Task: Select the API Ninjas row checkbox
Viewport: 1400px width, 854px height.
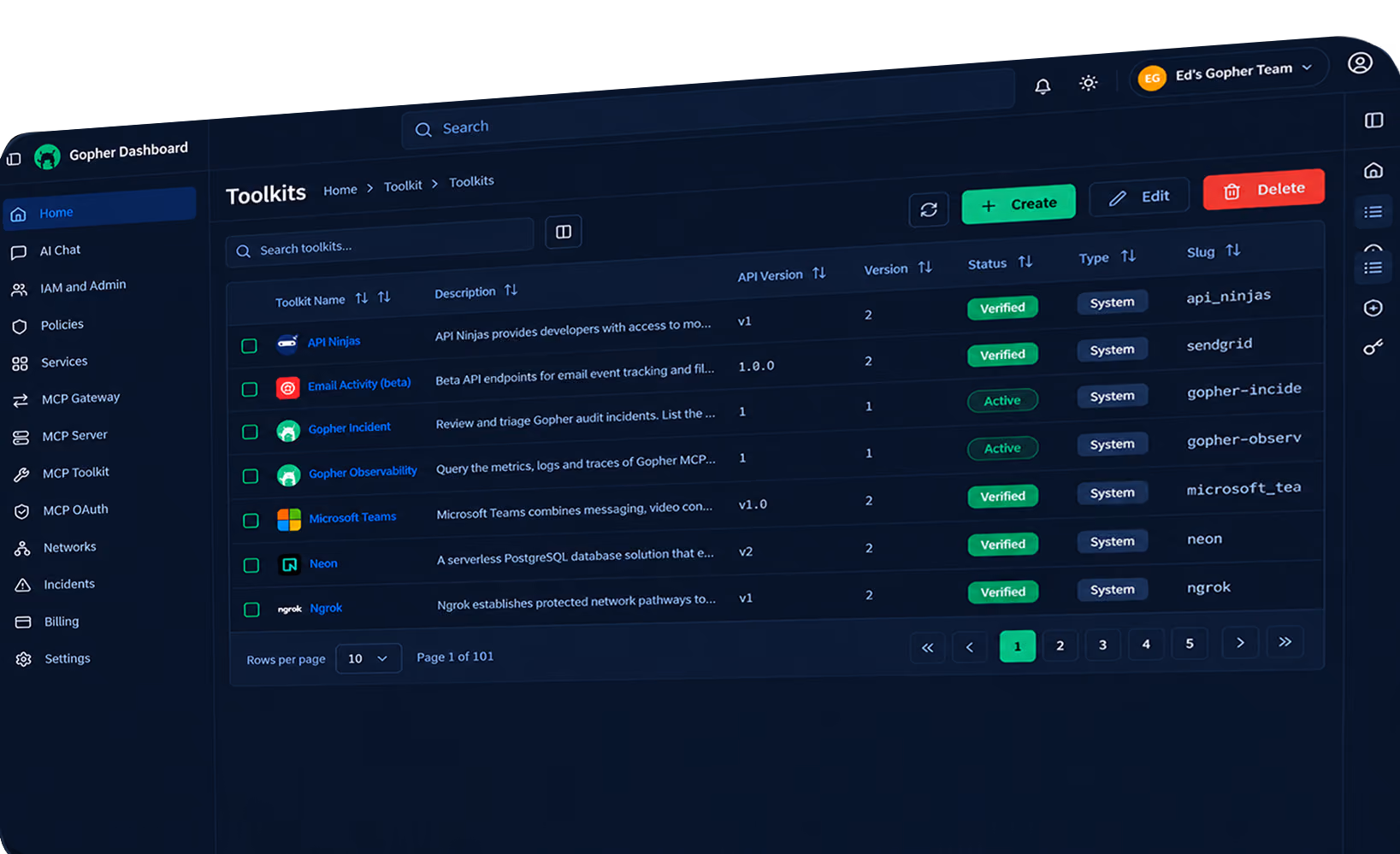Action: tap(249, 345)
